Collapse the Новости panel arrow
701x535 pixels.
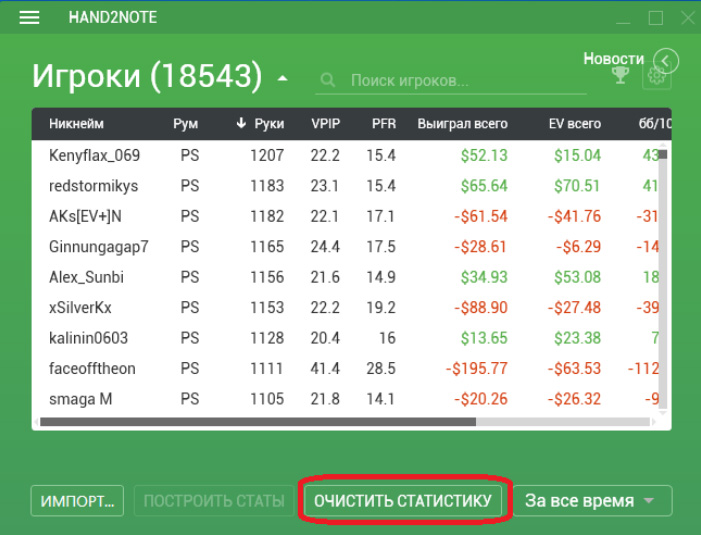tap(666, 61)
